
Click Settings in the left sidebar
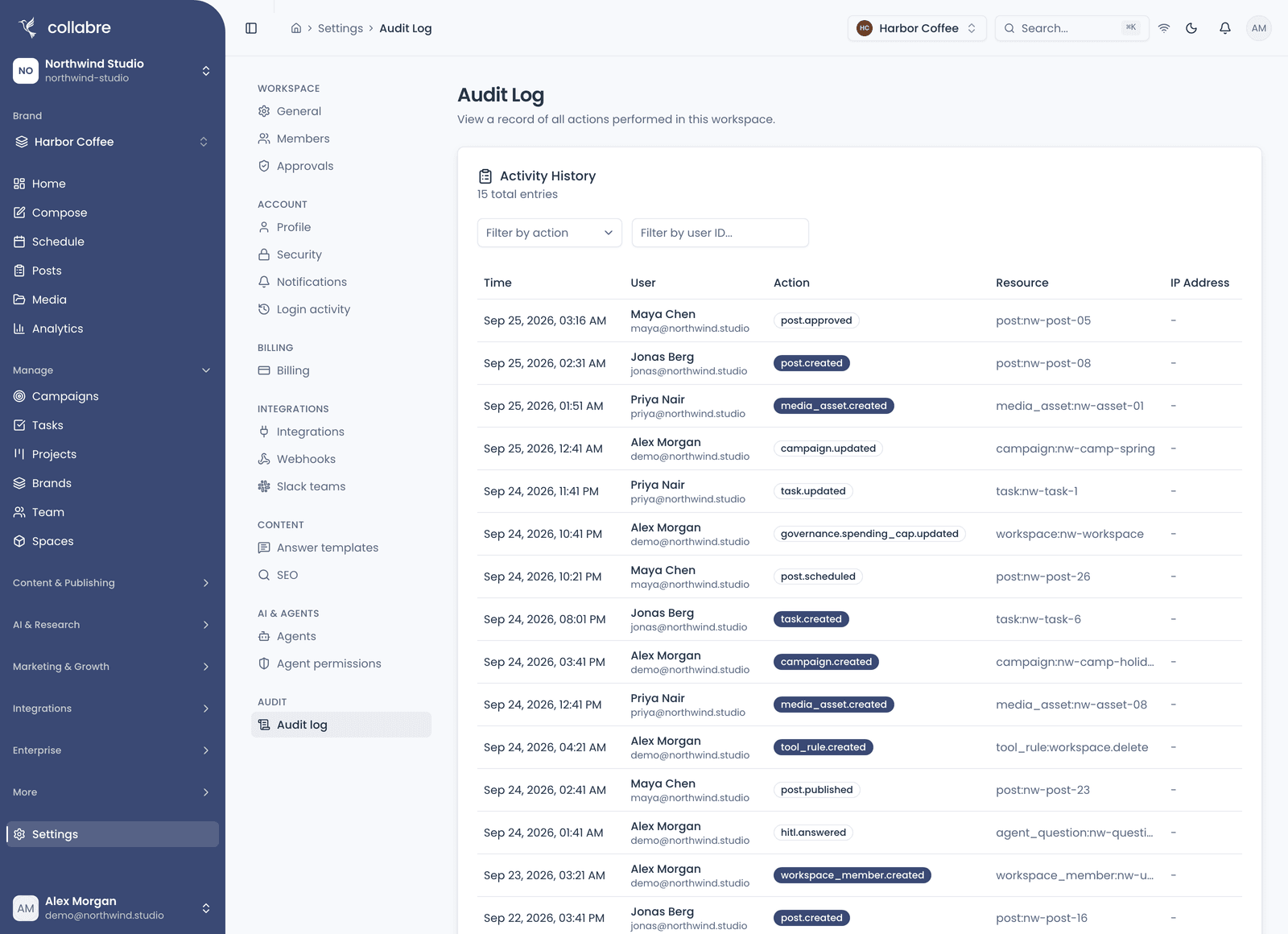click(113, 834)
